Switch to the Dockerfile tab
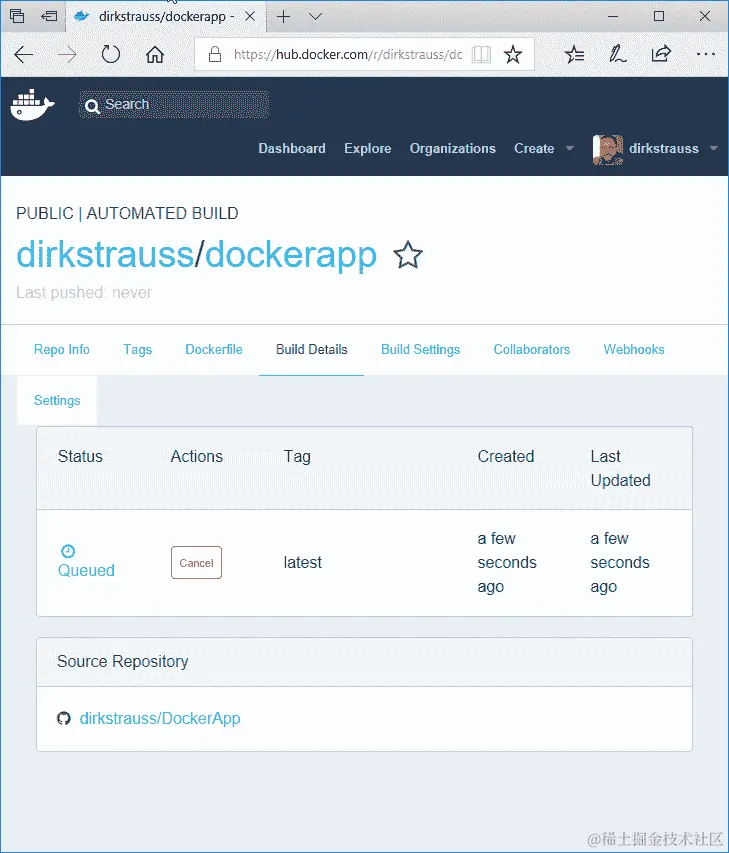 pyautogui.click(x=214, y=349)
